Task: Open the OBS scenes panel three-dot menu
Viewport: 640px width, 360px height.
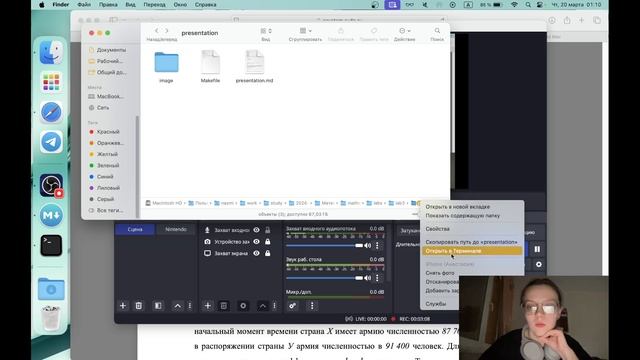Action: pos(190,305)
